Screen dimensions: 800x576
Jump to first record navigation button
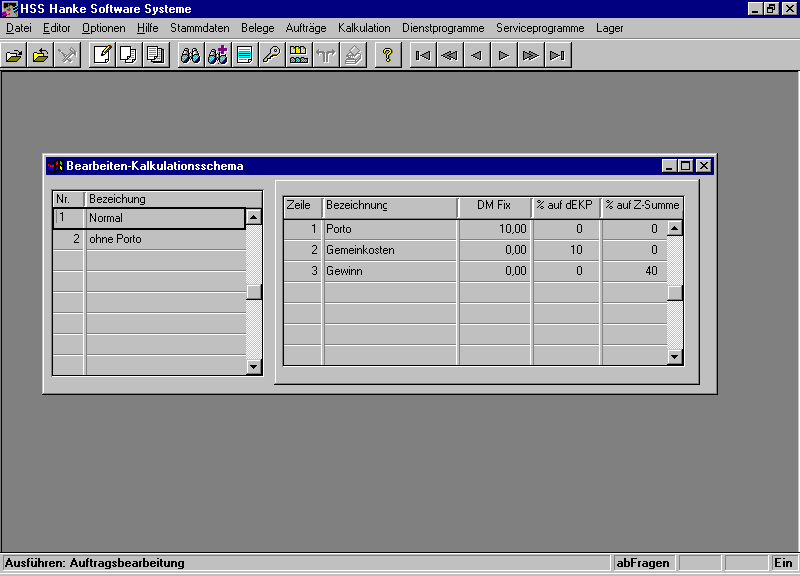(x=423, y=55)
